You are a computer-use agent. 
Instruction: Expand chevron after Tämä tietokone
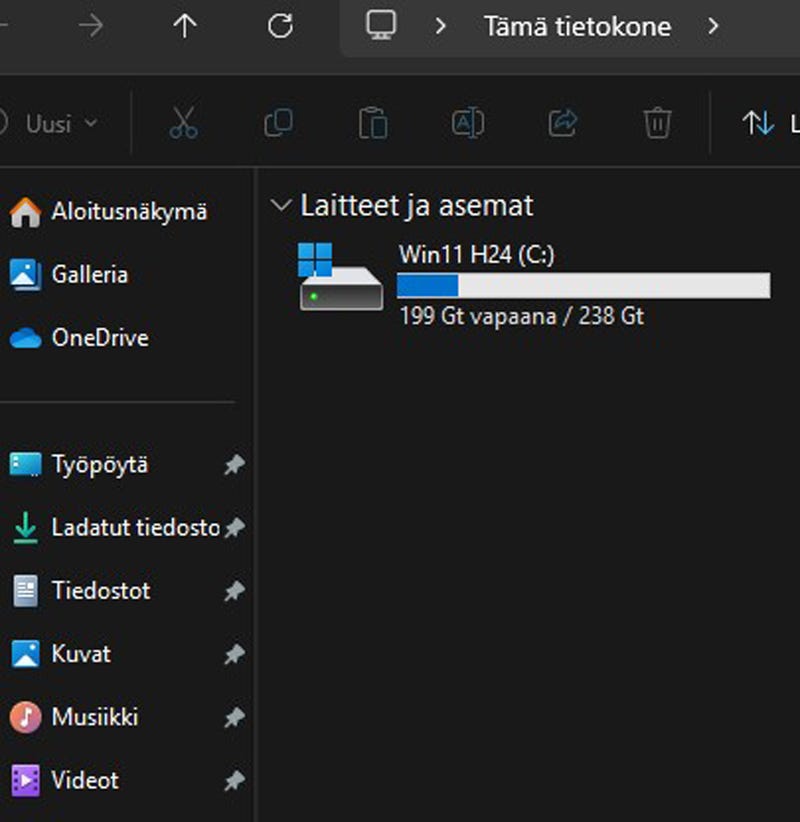point(713,26)
